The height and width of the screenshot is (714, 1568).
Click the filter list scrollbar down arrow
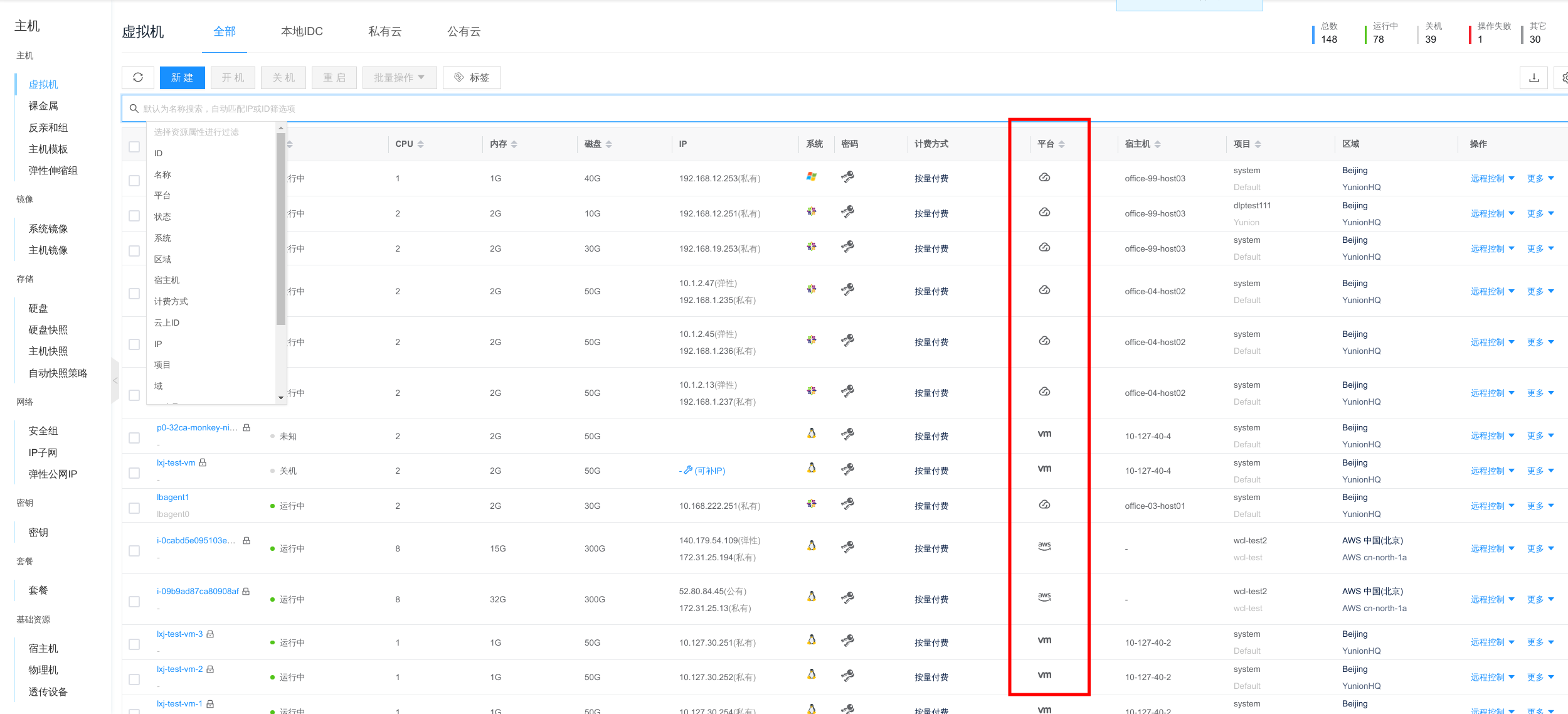point(280,398)
